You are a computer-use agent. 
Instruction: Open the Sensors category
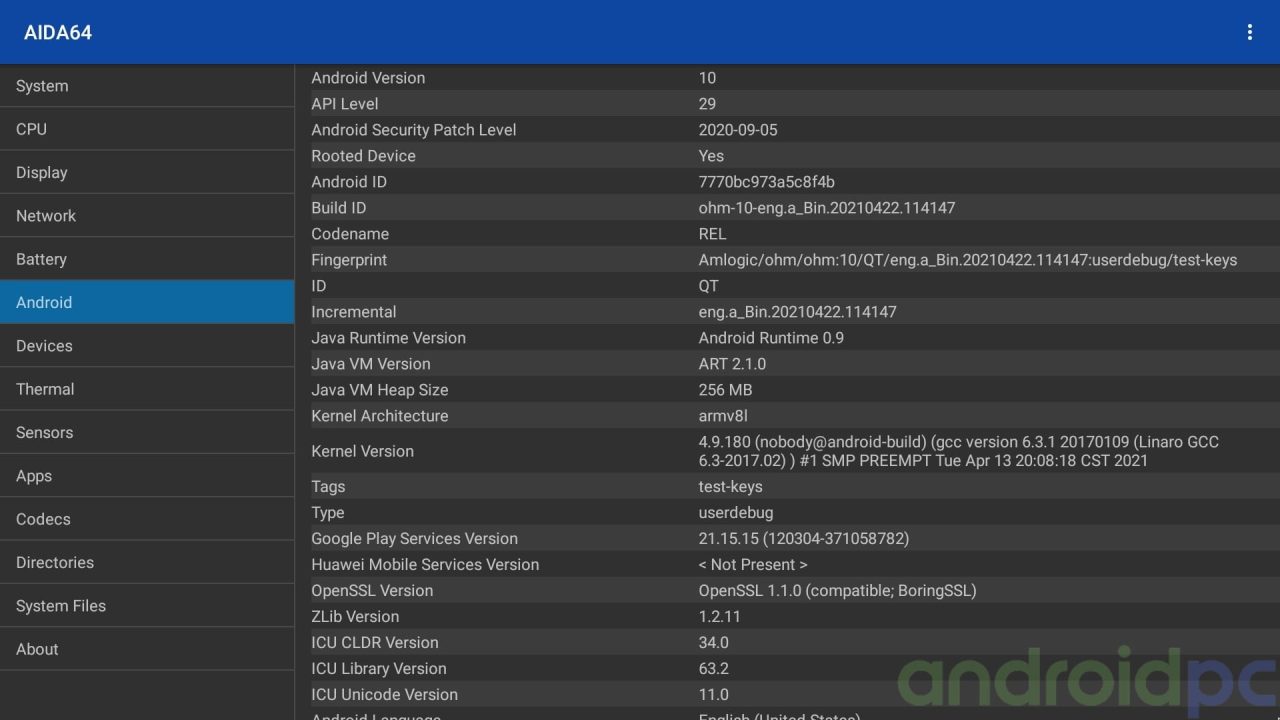point(147,432)
